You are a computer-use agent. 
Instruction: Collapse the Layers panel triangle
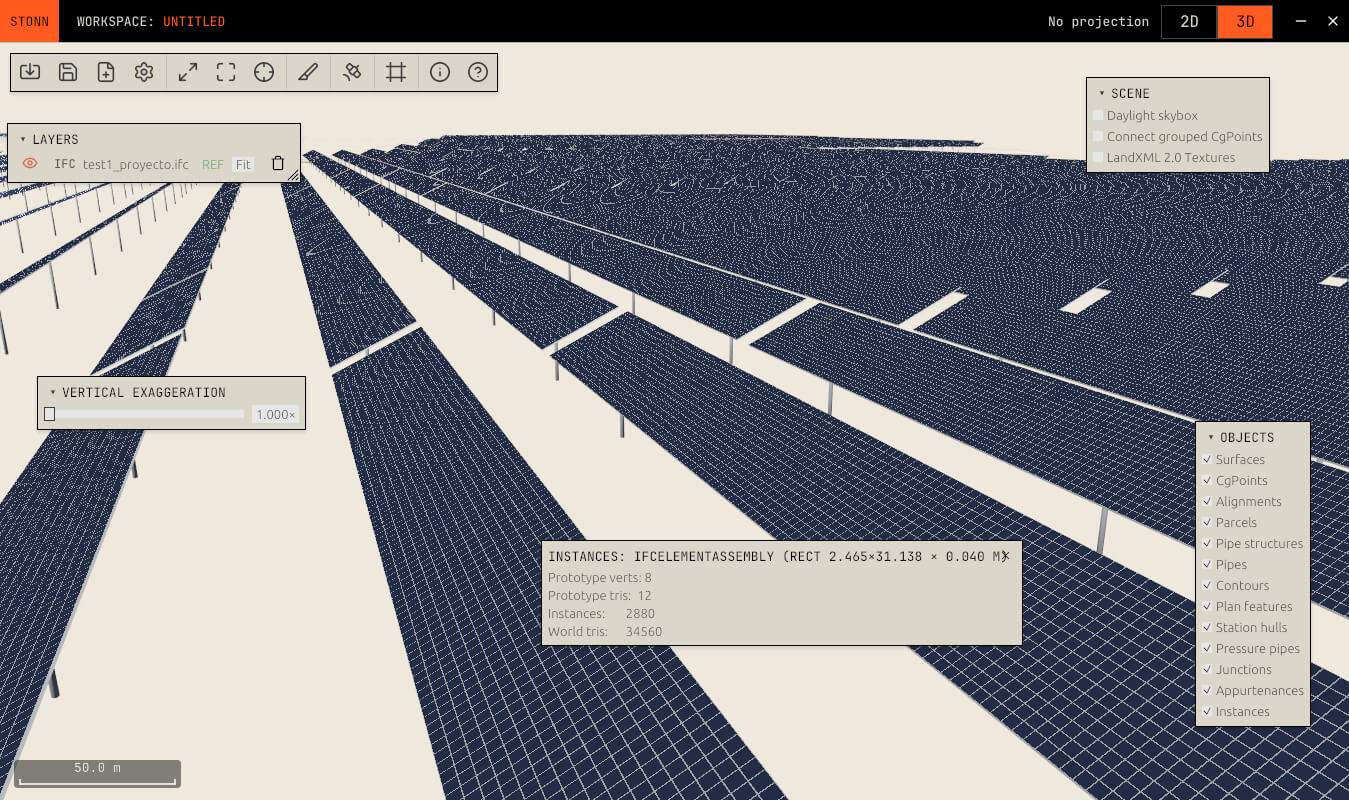23,140
